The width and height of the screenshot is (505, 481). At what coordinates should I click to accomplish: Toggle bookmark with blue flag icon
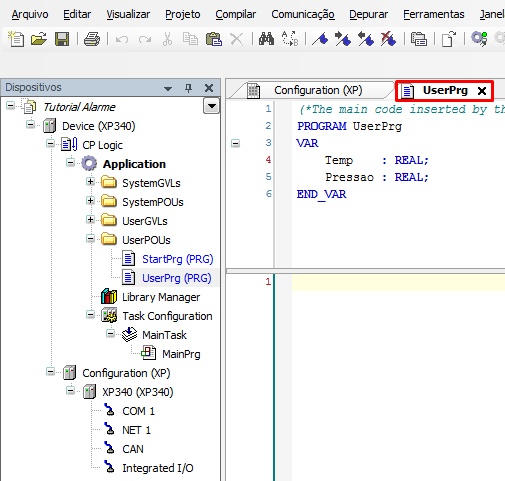coord(320,39)
